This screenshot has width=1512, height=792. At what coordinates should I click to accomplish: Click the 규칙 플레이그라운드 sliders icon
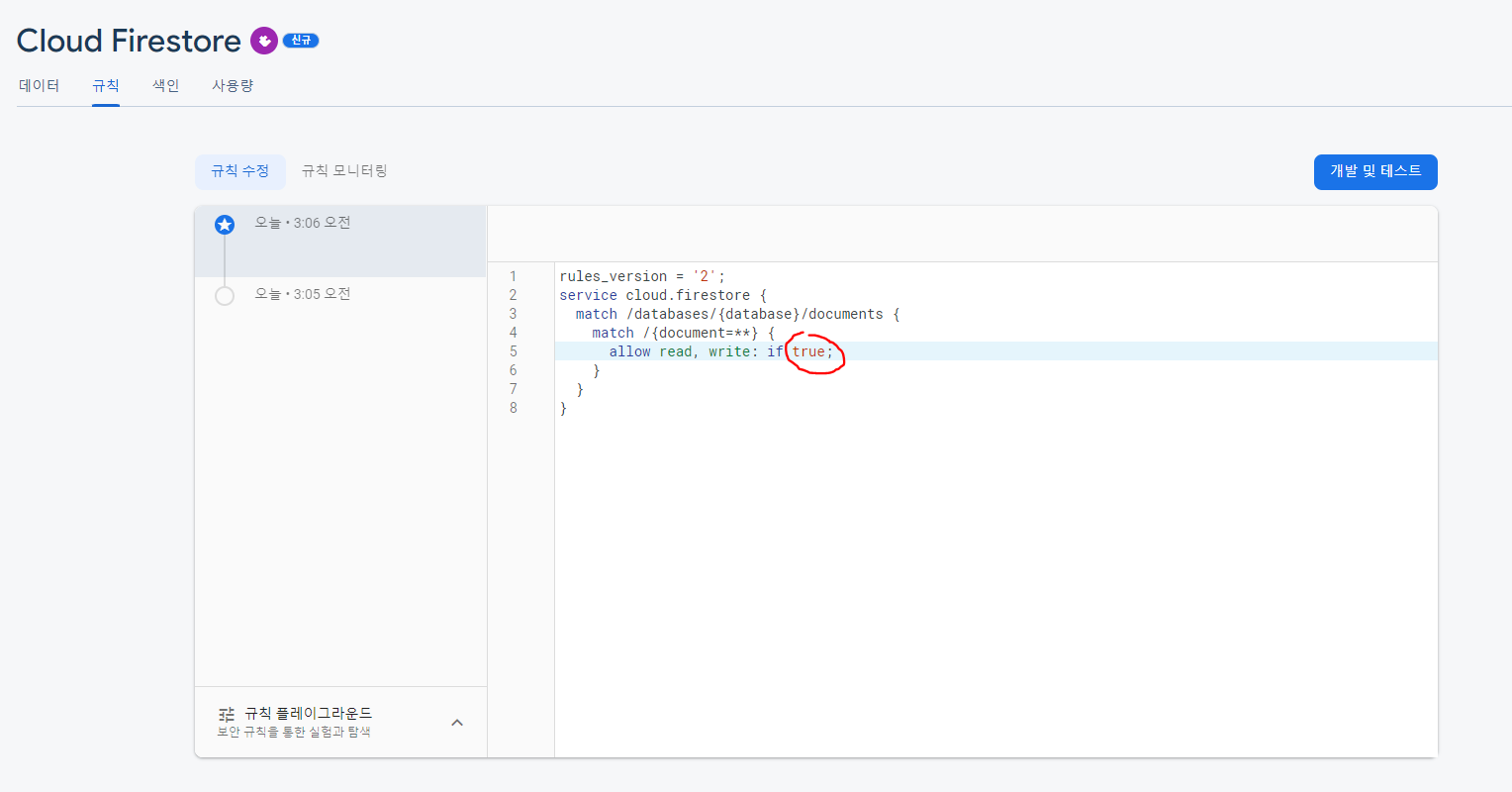227,714
